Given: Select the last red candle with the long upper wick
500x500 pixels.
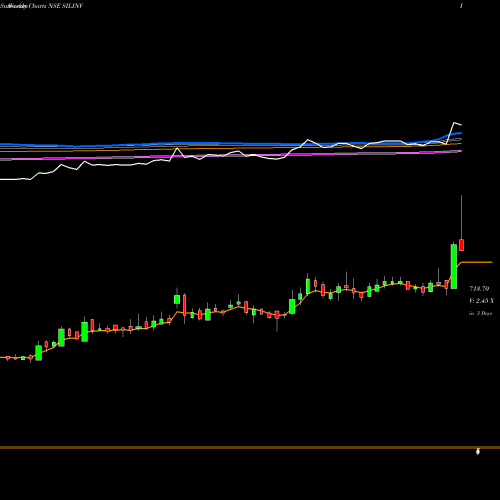Looking at the screenshot, I should (462, 245).
